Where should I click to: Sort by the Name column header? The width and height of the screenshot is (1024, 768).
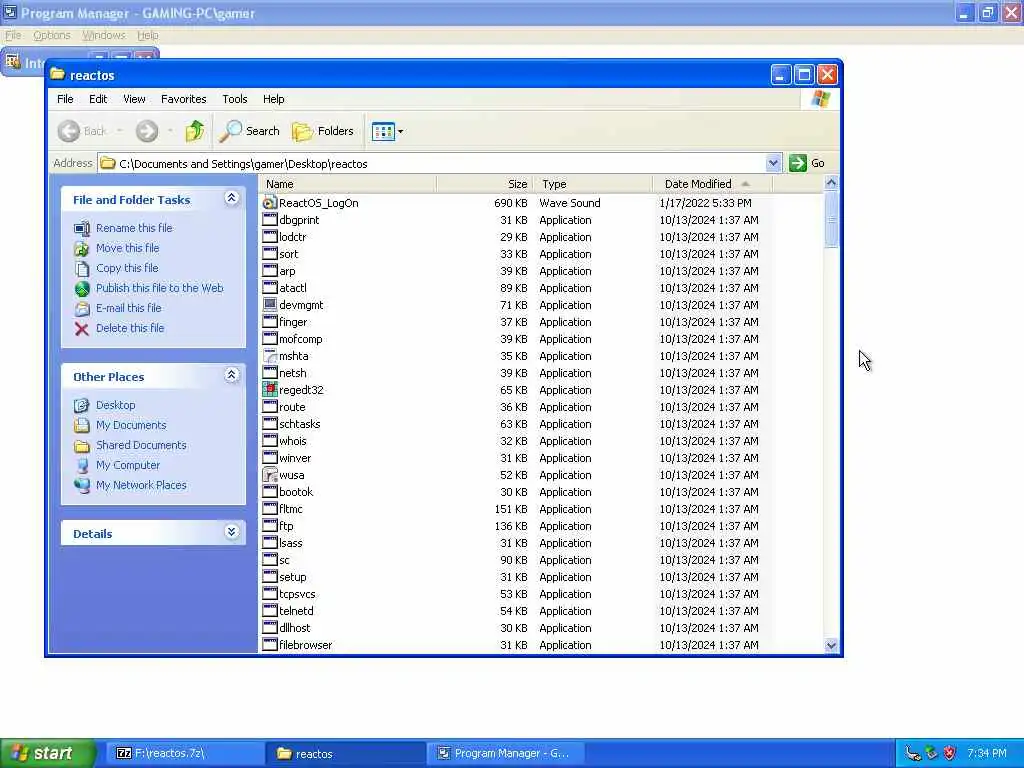[347, 184]
